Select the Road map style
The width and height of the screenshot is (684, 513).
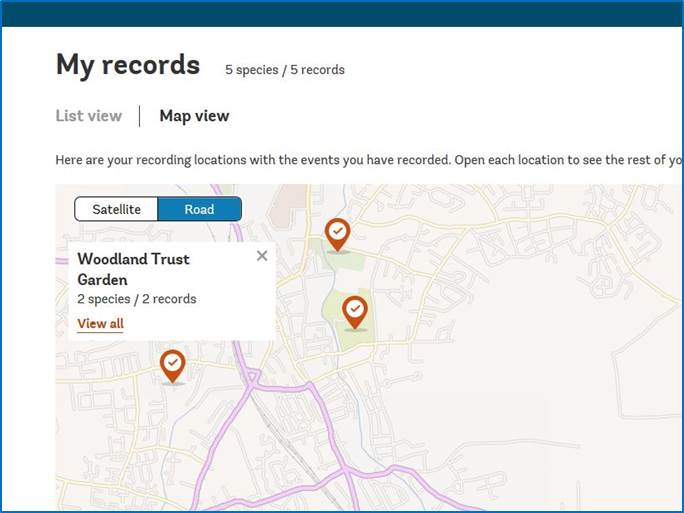pos(199,209)
